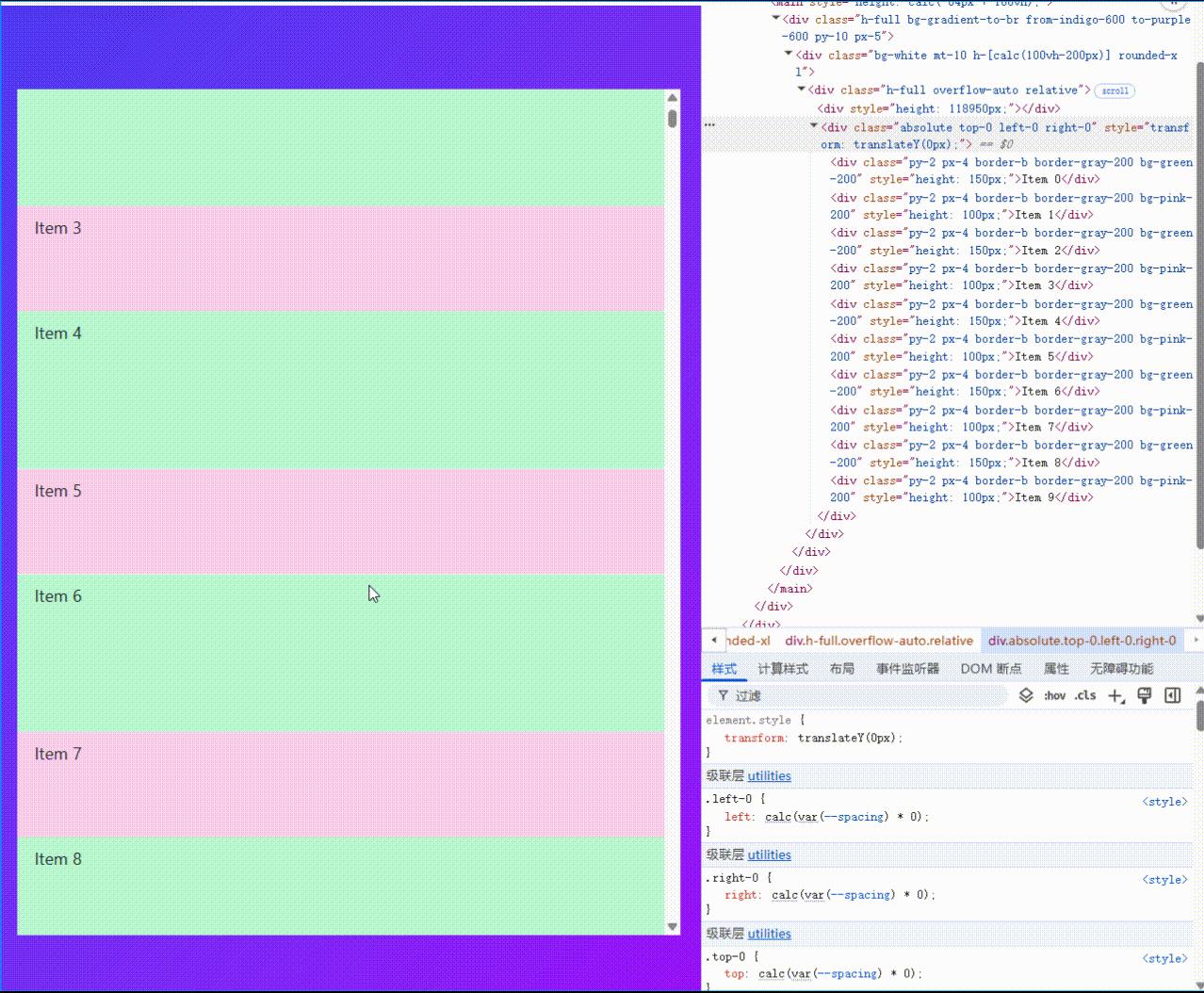Toggle the computed styles sidebar pane icon
The image size is (1204, 993).
1173,695
